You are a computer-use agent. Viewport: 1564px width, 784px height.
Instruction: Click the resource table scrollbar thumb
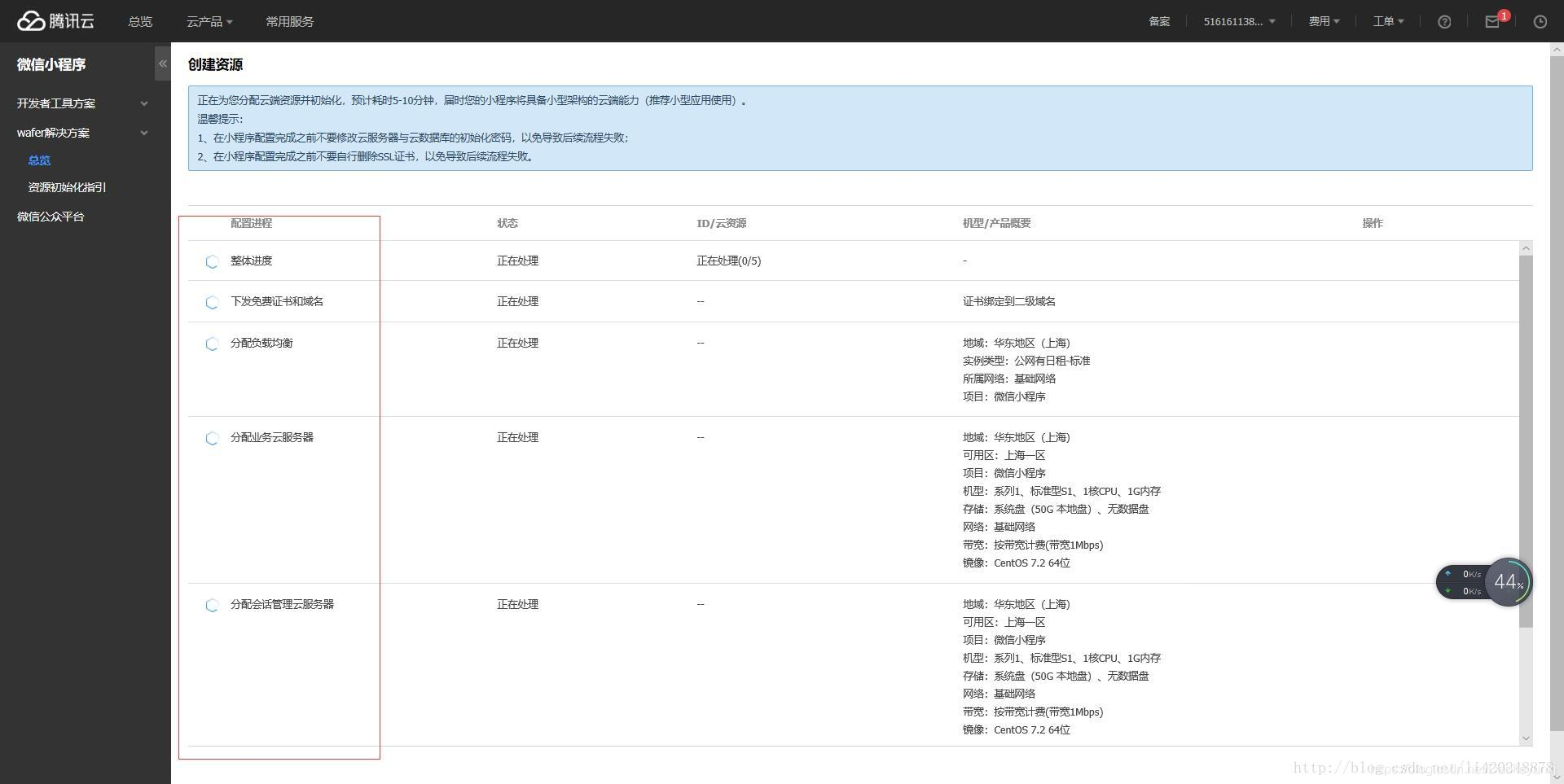coord(1526,441)
